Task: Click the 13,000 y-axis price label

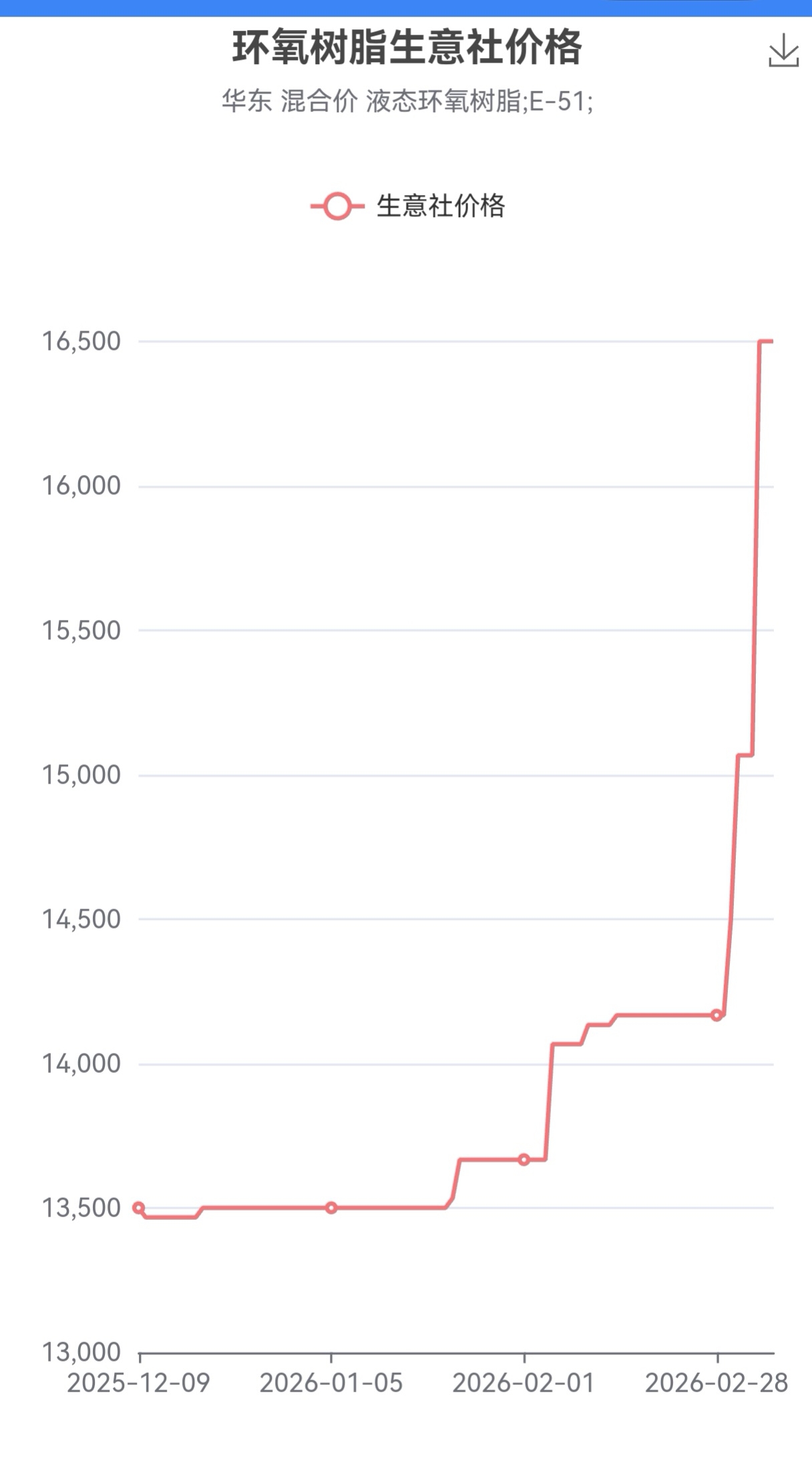Action: [81, 1352]
